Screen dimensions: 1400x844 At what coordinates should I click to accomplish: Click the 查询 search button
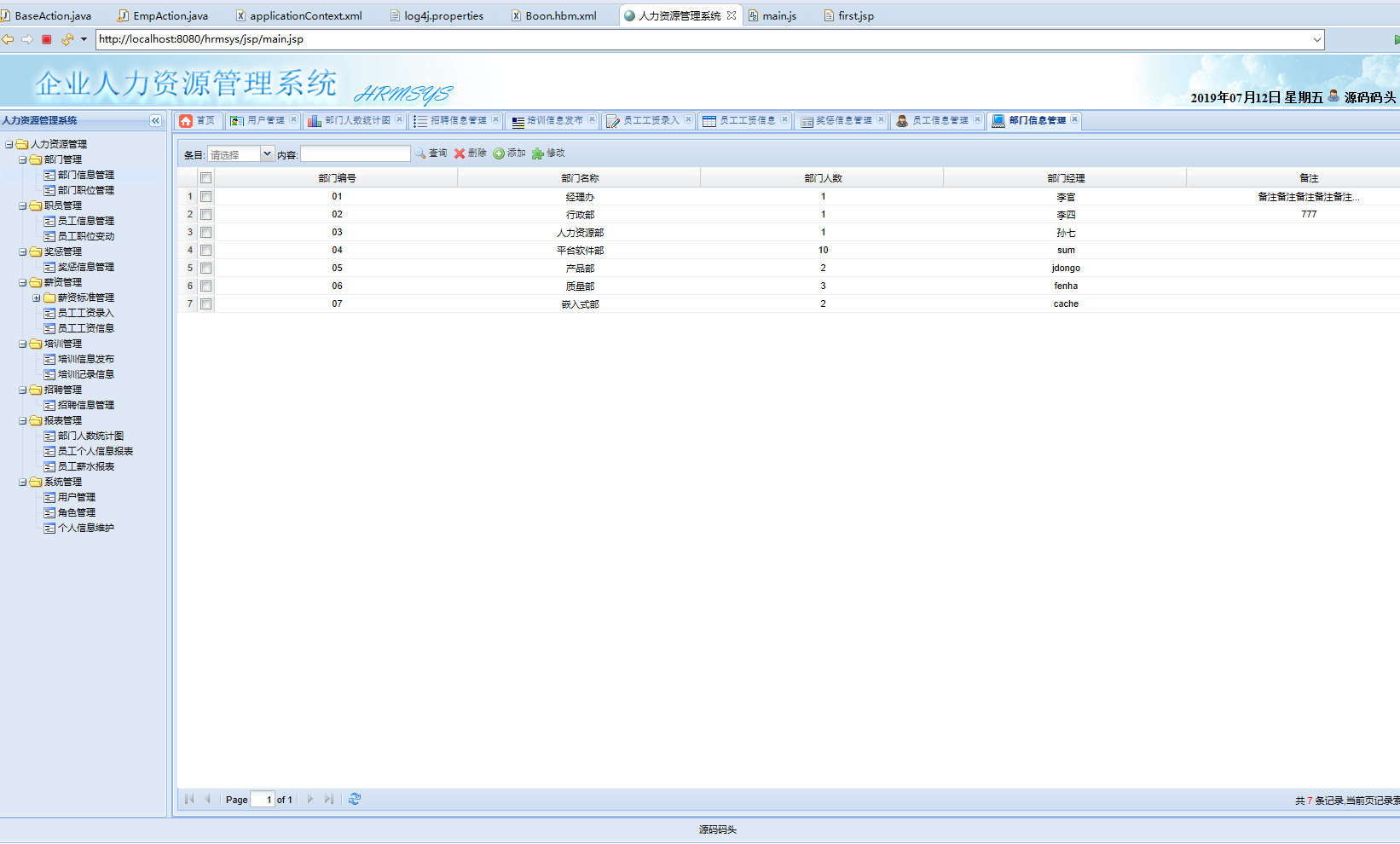tap(431, 153)
